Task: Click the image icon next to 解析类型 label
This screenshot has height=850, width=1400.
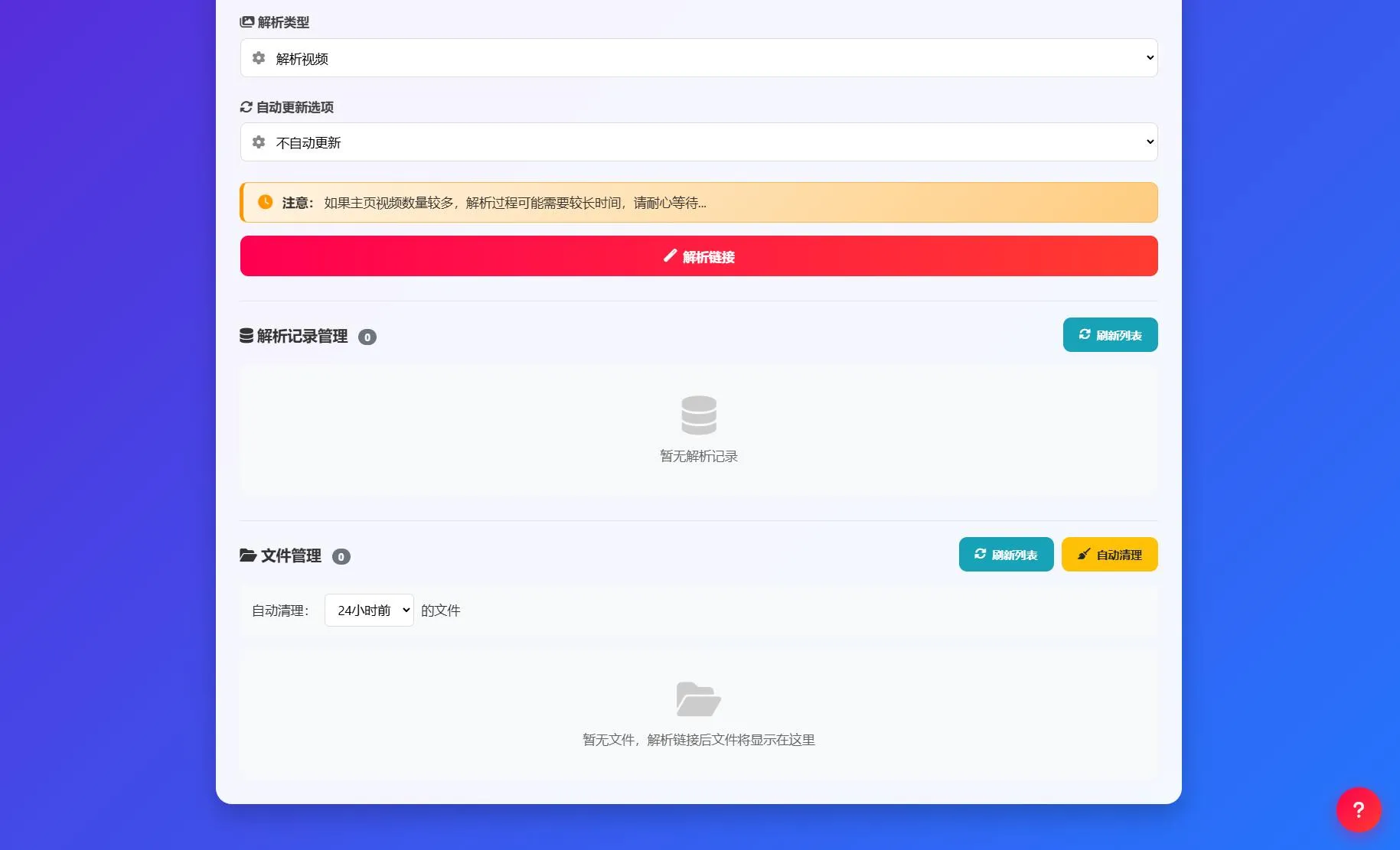Action: point(246,21)
